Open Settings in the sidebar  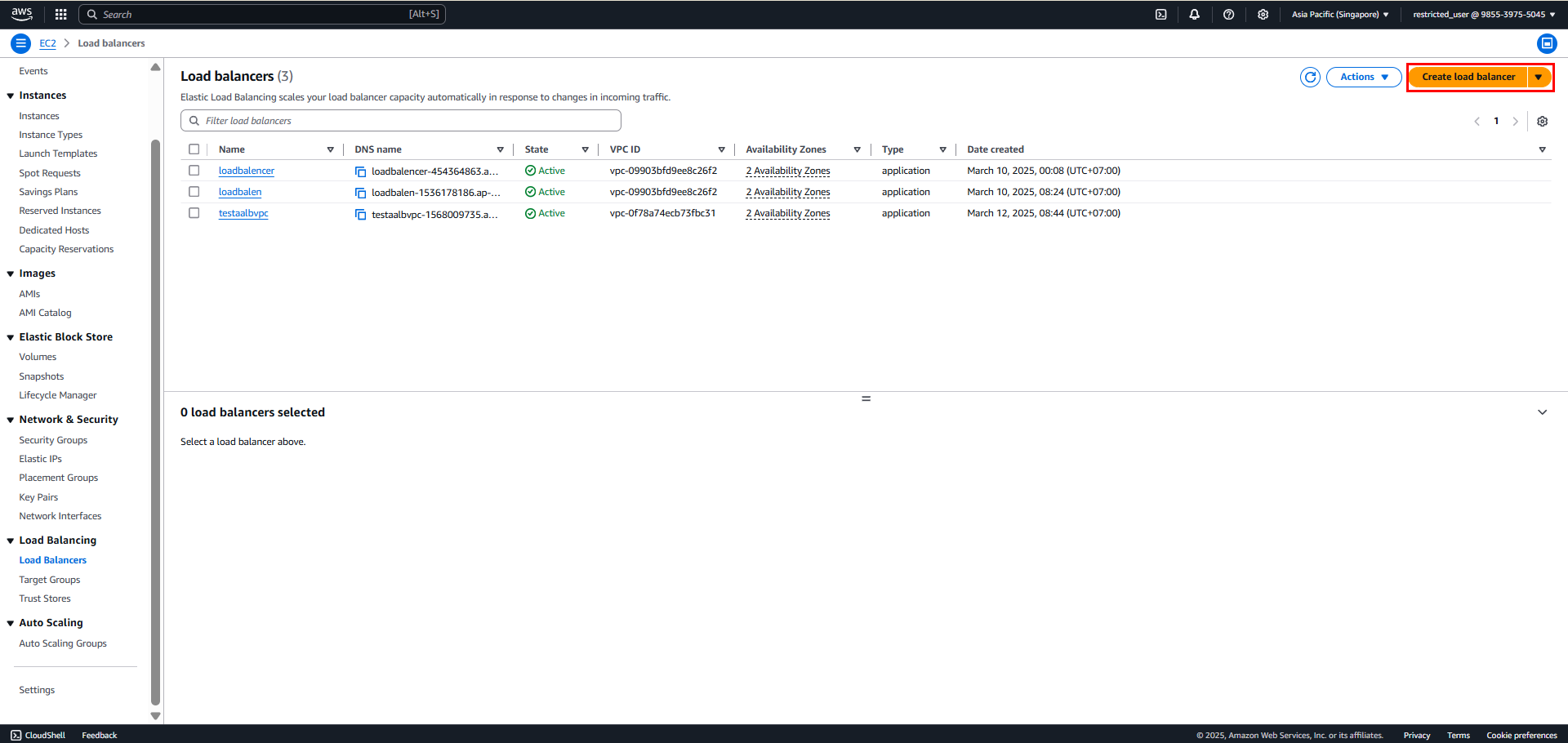pyautogui.click(x=37, y=690)
